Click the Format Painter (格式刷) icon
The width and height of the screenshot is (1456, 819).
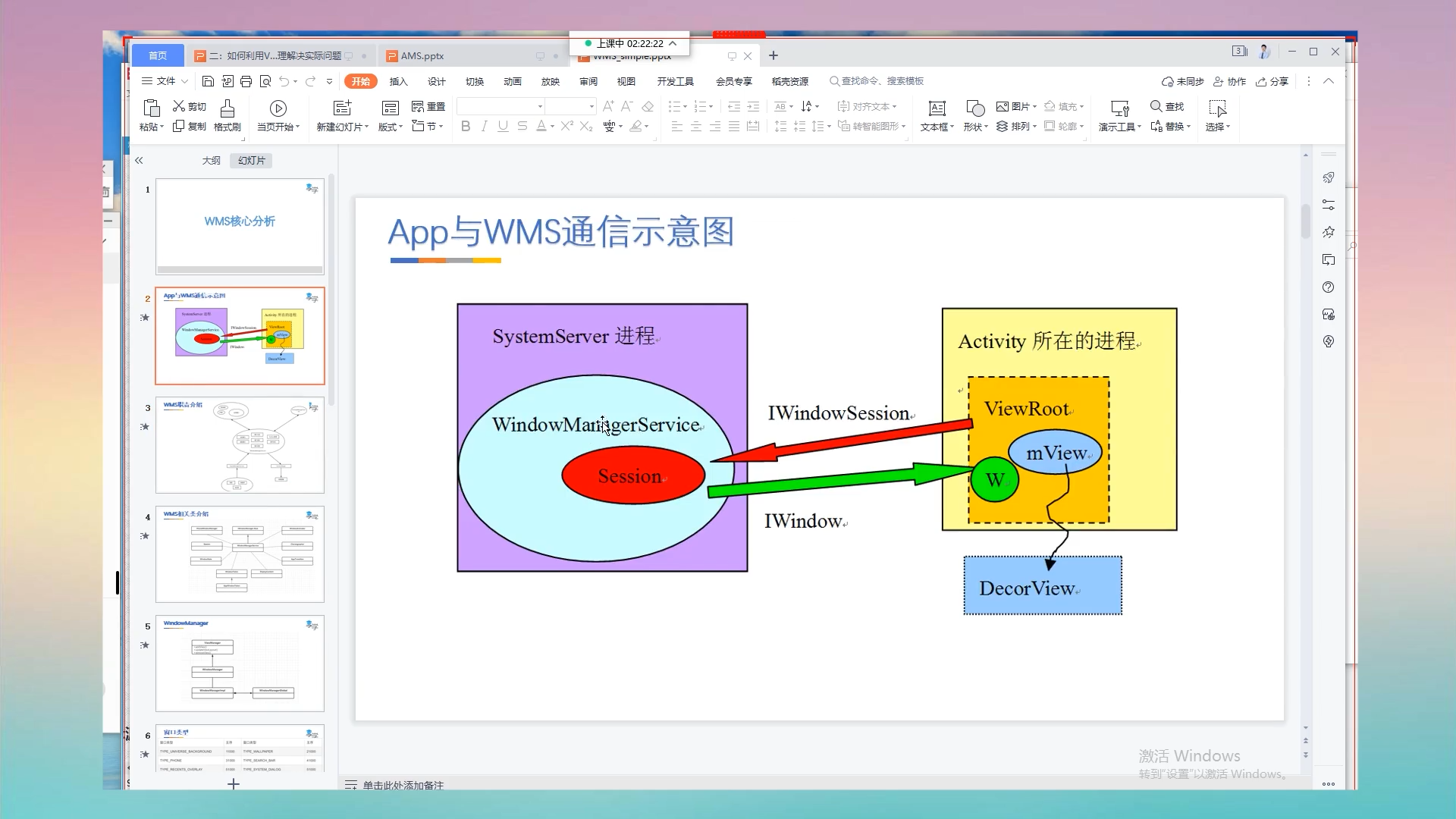coord(227,108)
